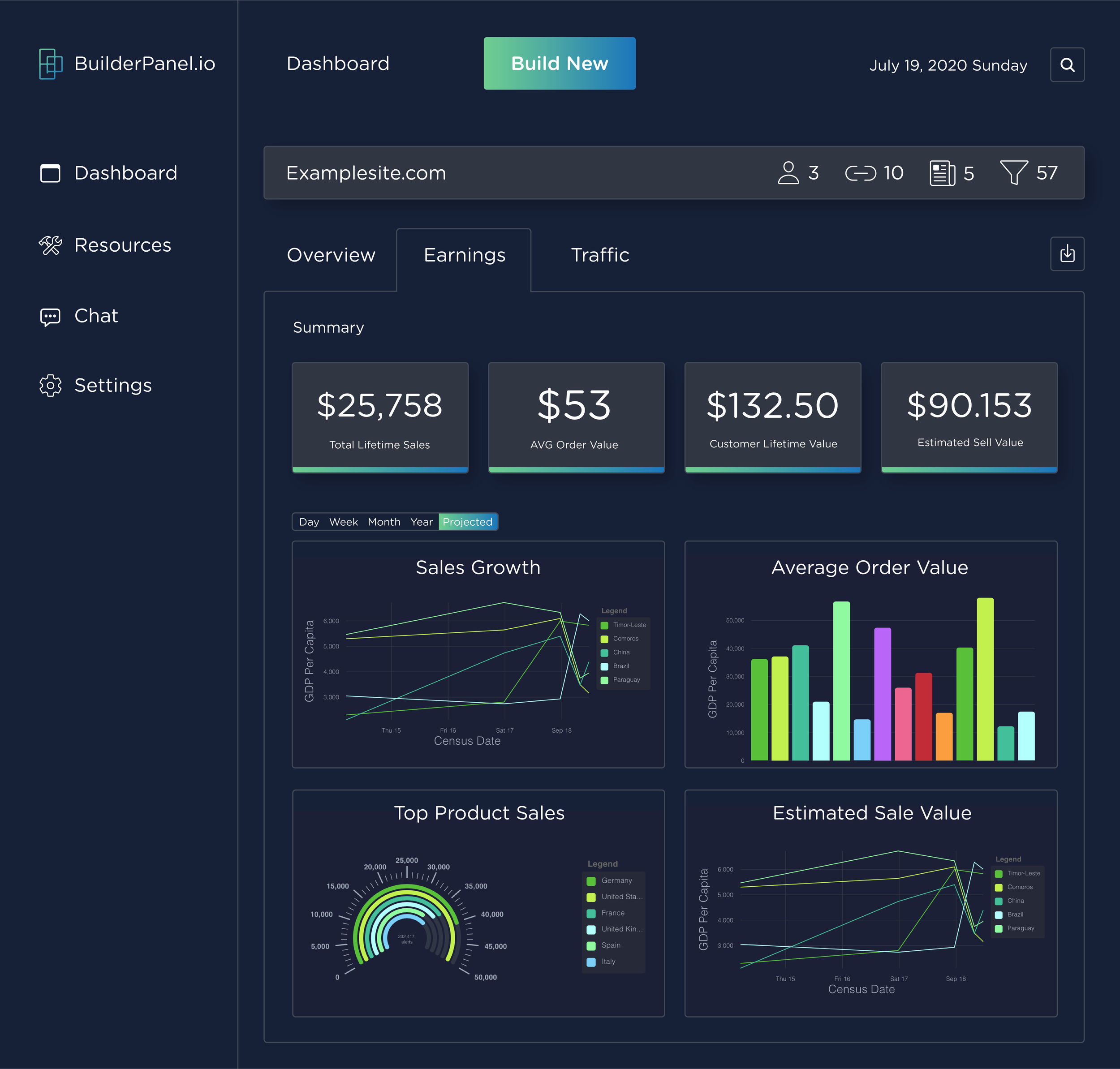Click the Summary section heading
1120x1069 pixels.
[x=328, y=328]
